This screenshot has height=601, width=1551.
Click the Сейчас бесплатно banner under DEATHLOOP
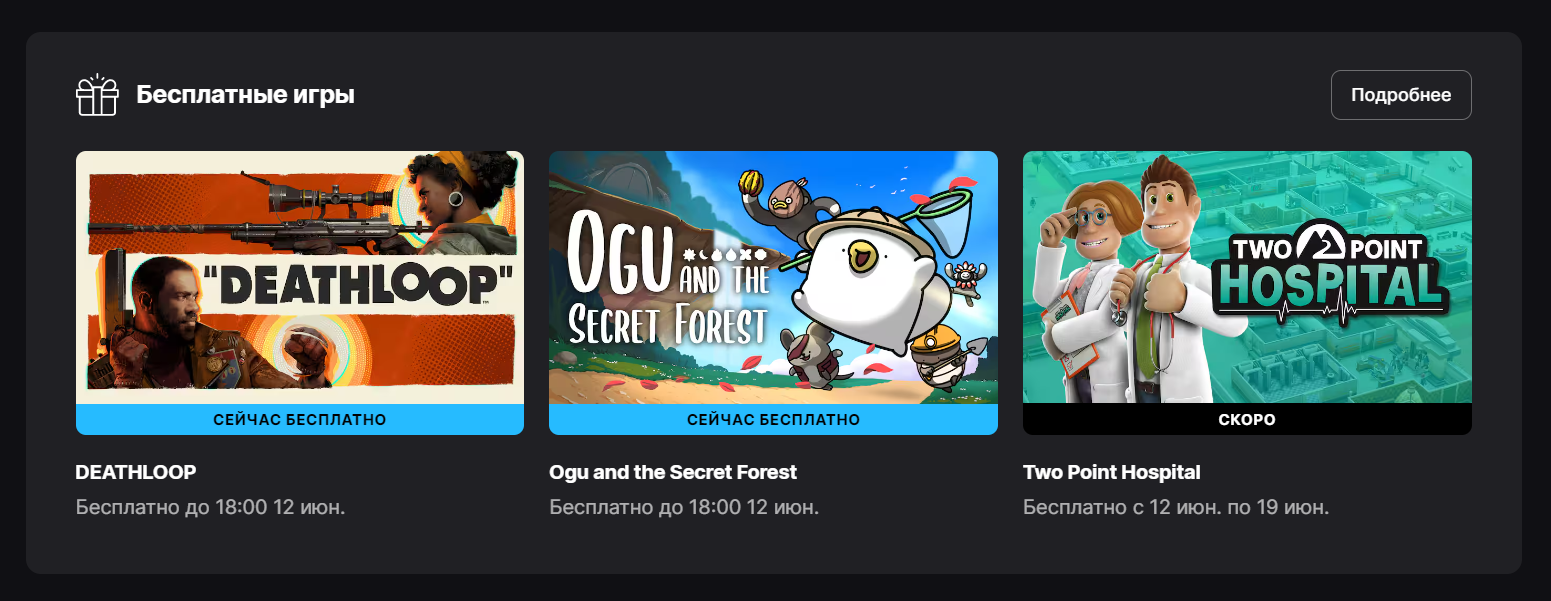[300, 420]
